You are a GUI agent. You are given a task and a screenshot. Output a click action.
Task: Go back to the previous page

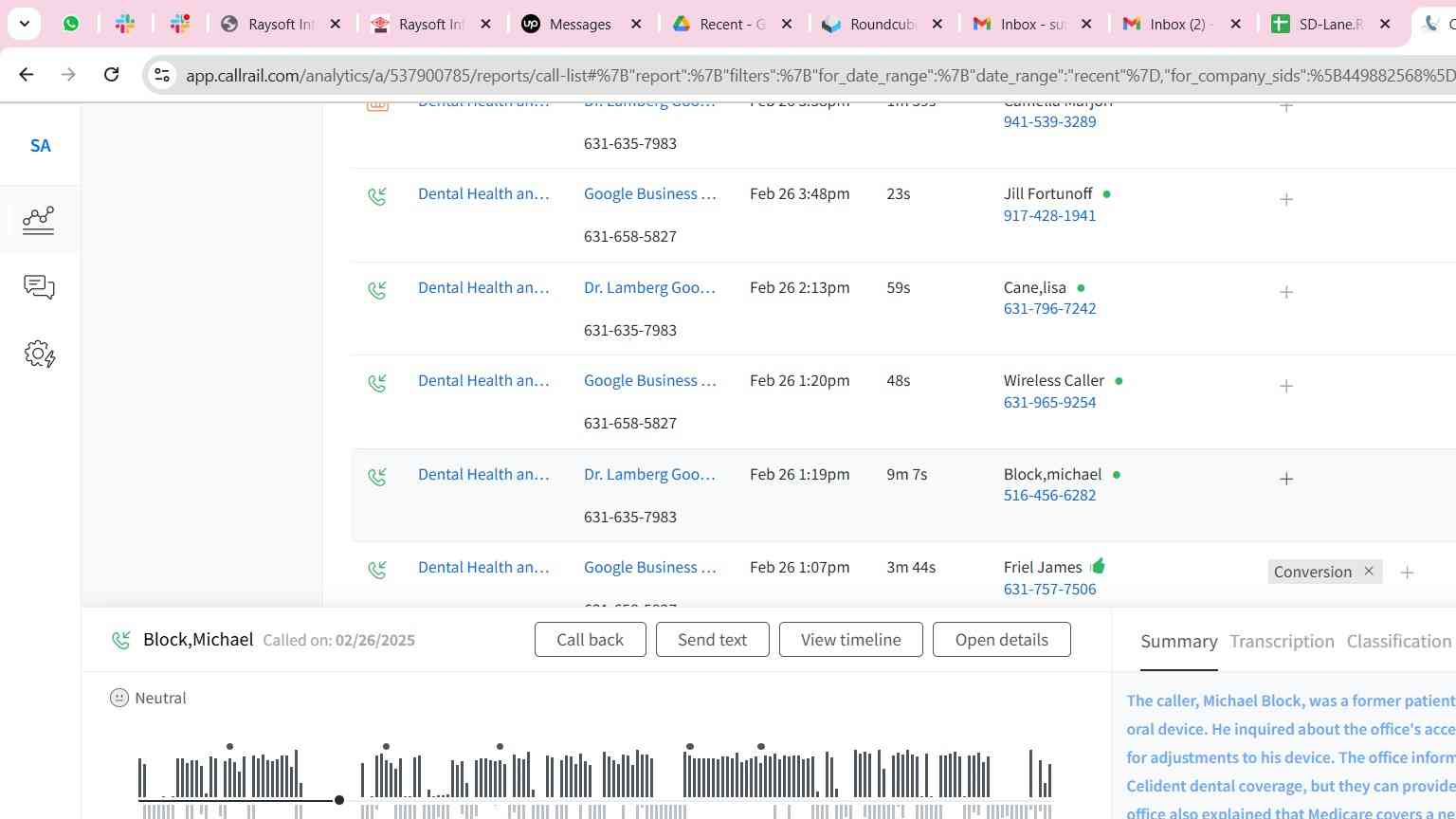tap(27, 74)
